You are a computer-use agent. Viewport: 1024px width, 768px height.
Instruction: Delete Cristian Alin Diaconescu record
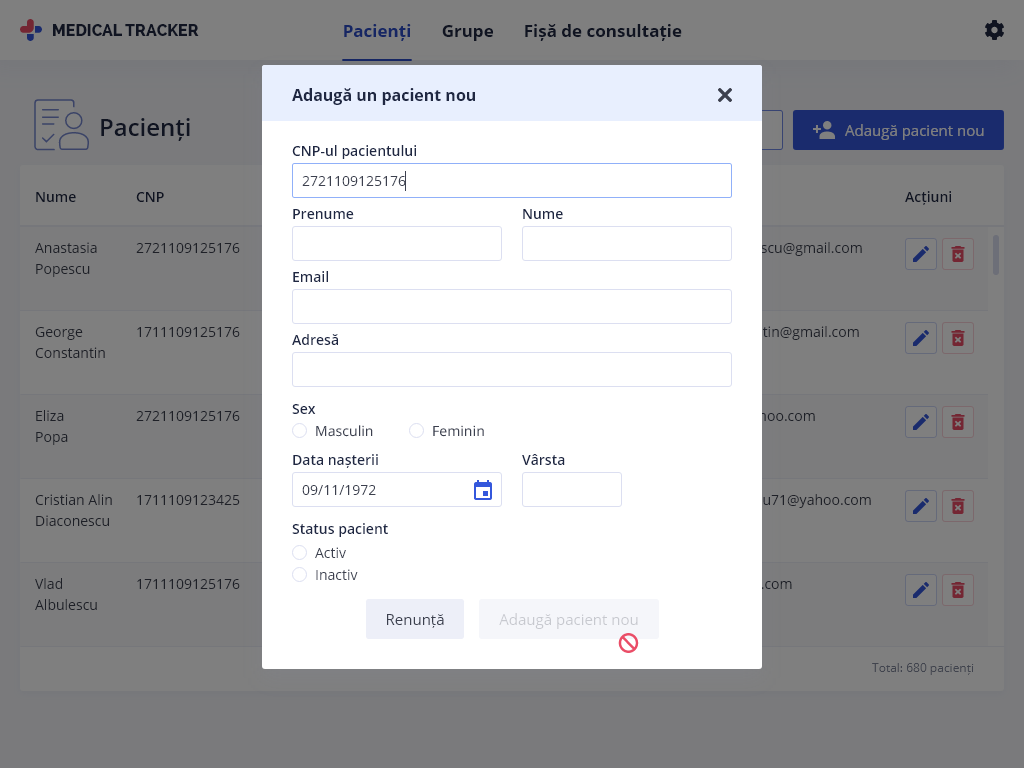point(957,506)
